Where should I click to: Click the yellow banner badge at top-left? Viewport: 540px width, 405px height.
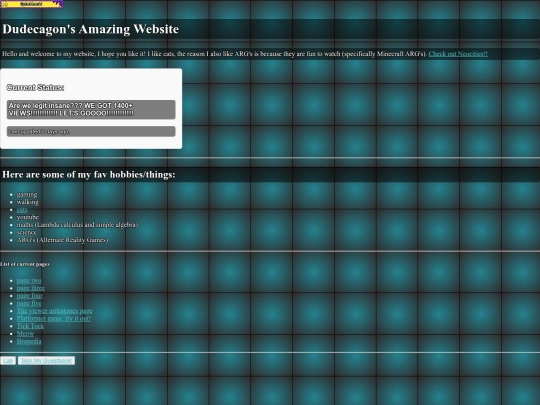click(x=32, y=4)
